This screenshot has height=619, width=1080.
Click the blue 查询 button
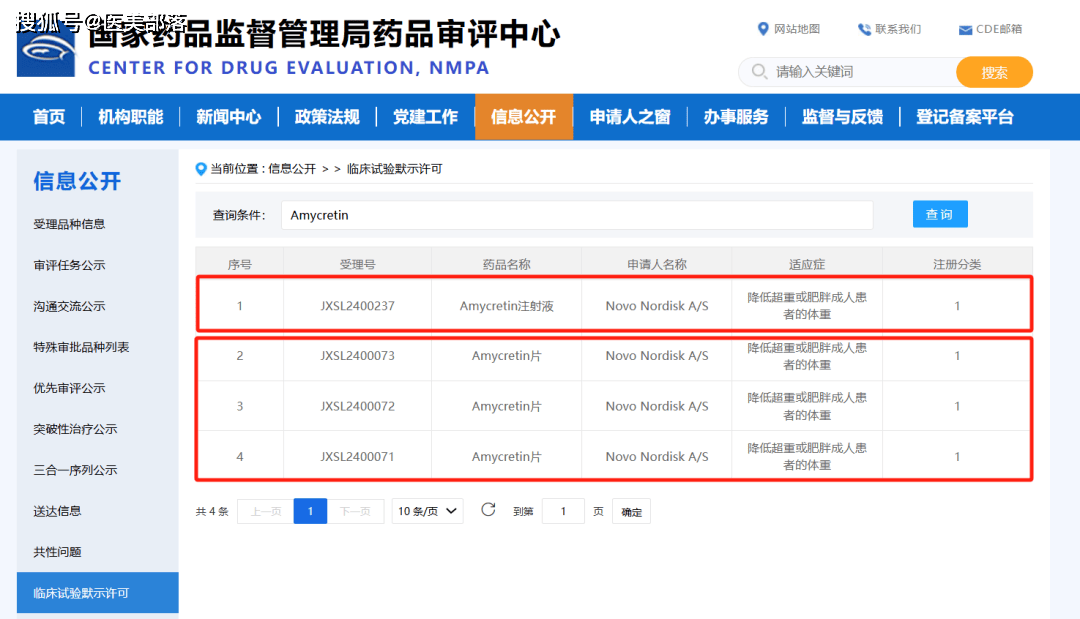(940, 214)
